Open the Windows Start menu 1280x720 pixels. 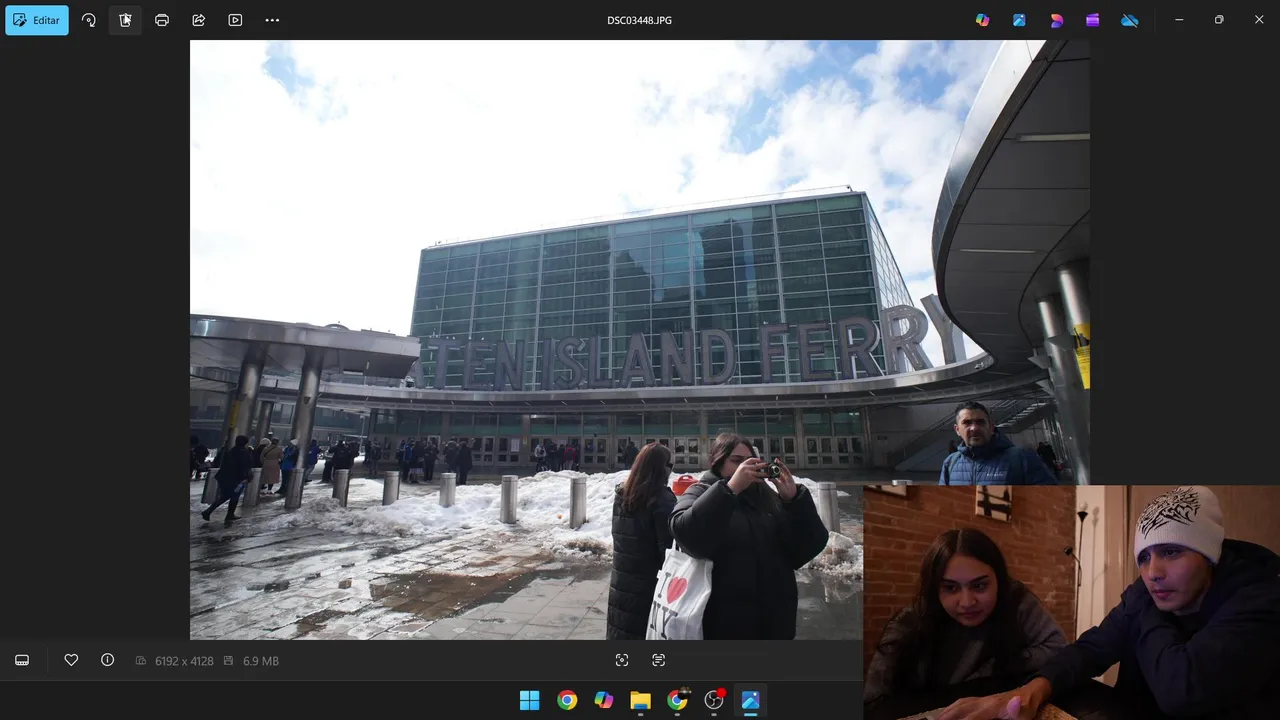(530, 700)
